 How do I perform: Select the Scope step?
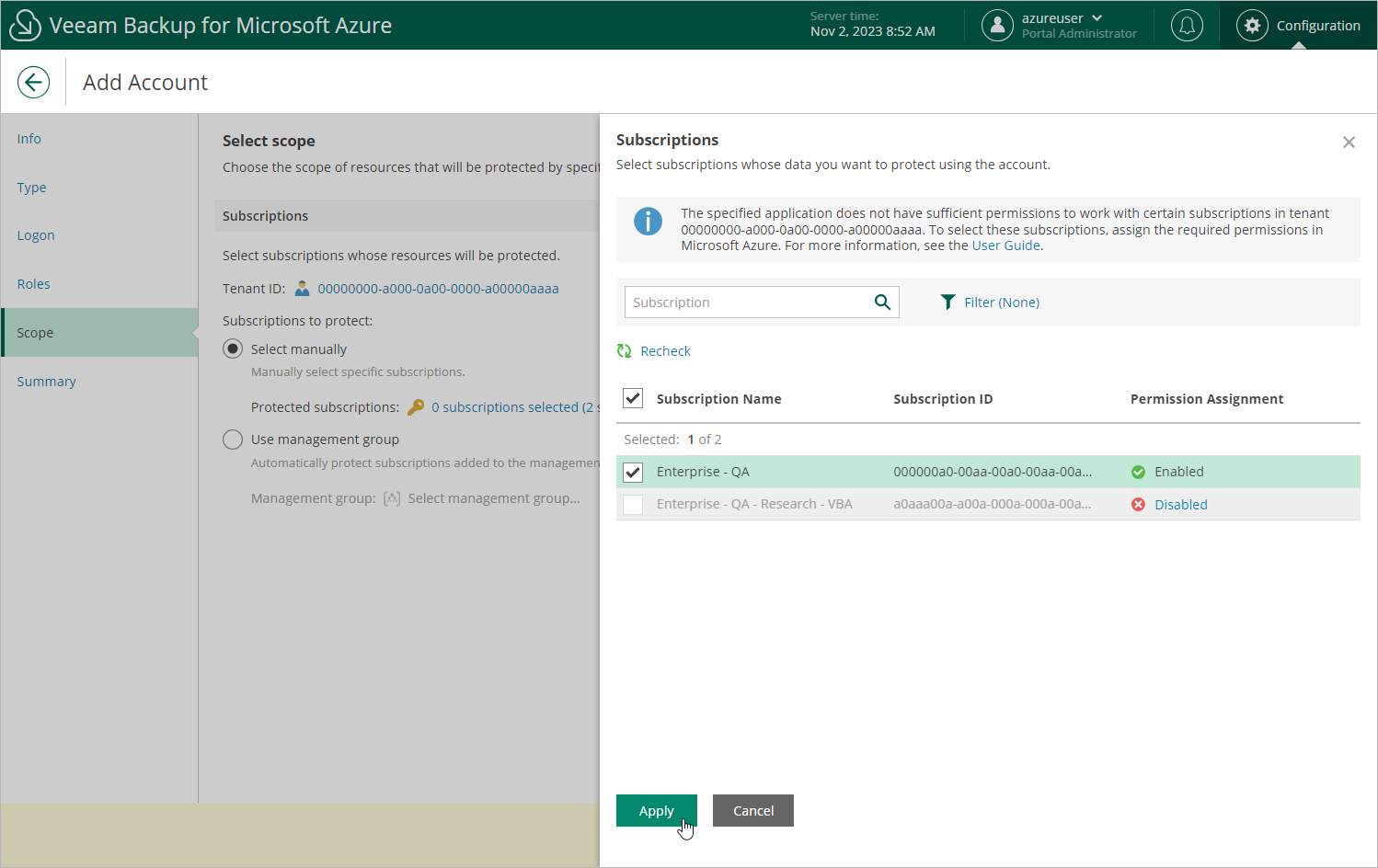(x=99, y=332)
